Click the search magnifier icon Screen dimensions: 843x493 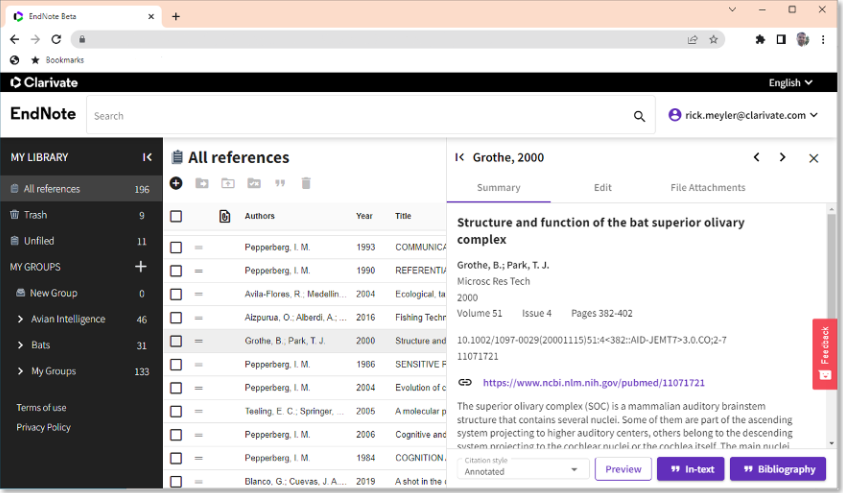tap(639, 116)
